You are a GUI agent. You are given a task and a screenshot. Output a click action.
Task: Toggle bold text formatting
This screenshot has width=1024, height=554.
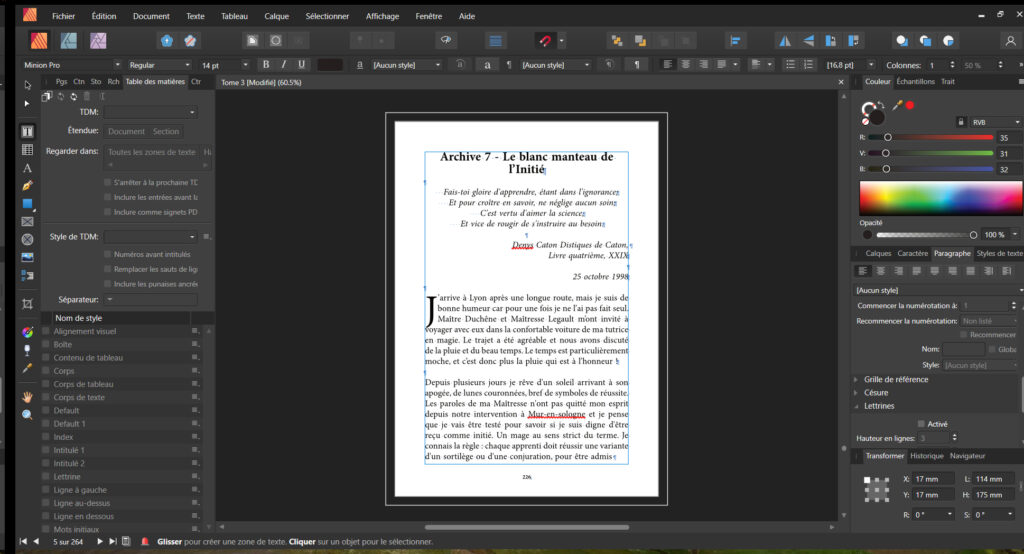click(266, 65)
